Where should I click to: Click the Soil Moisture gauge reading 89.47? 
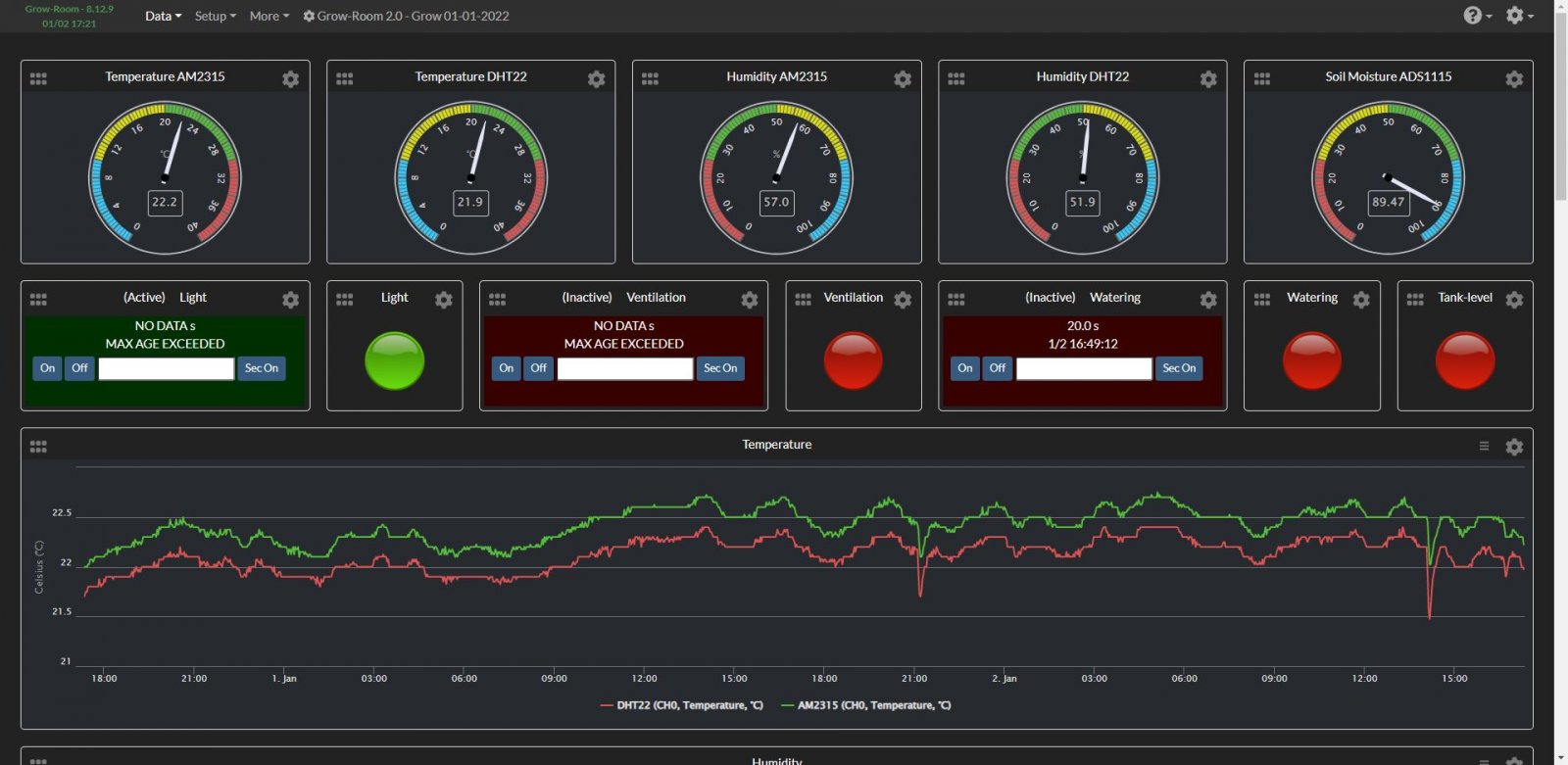(x=1388, y=203)
